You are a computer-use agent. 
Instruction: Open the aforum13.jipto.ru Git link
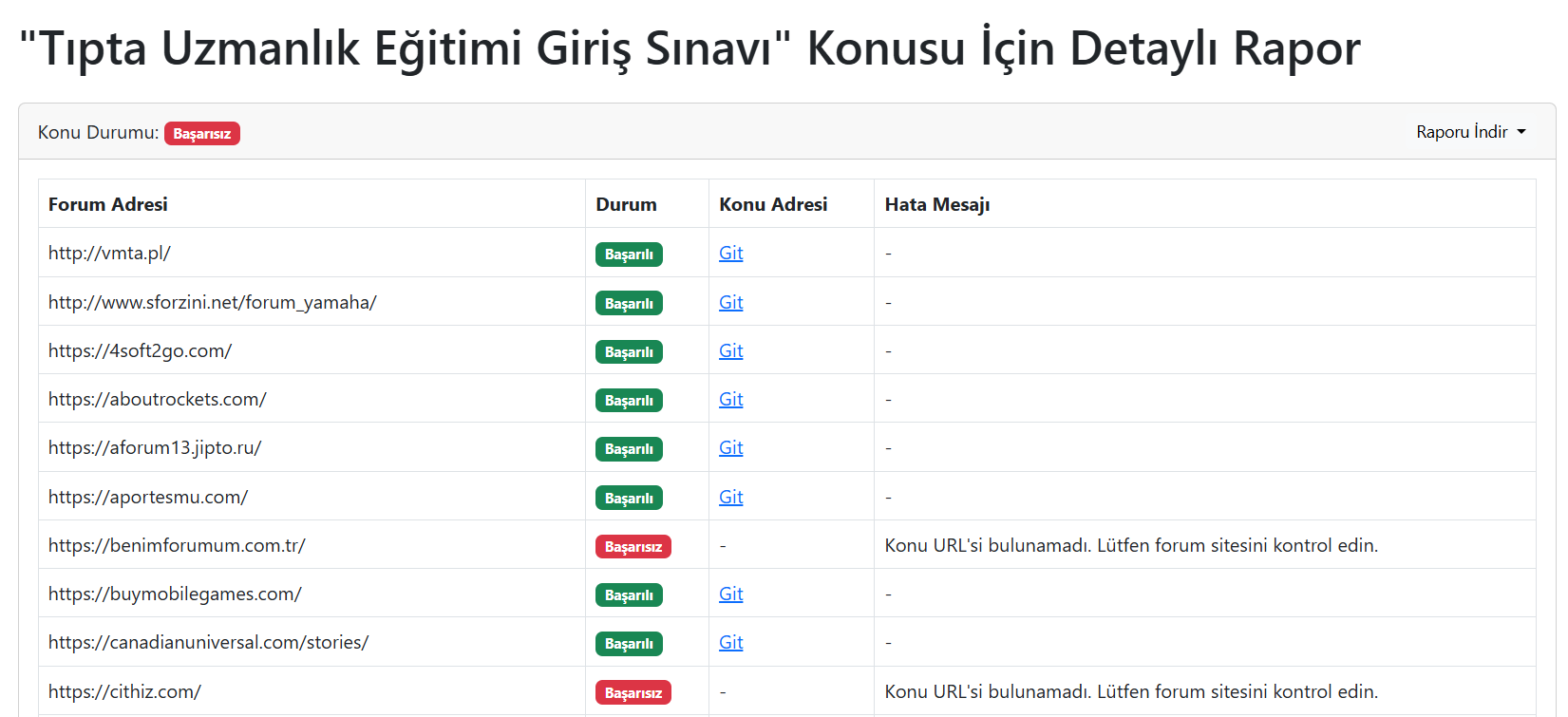(730, 448)
